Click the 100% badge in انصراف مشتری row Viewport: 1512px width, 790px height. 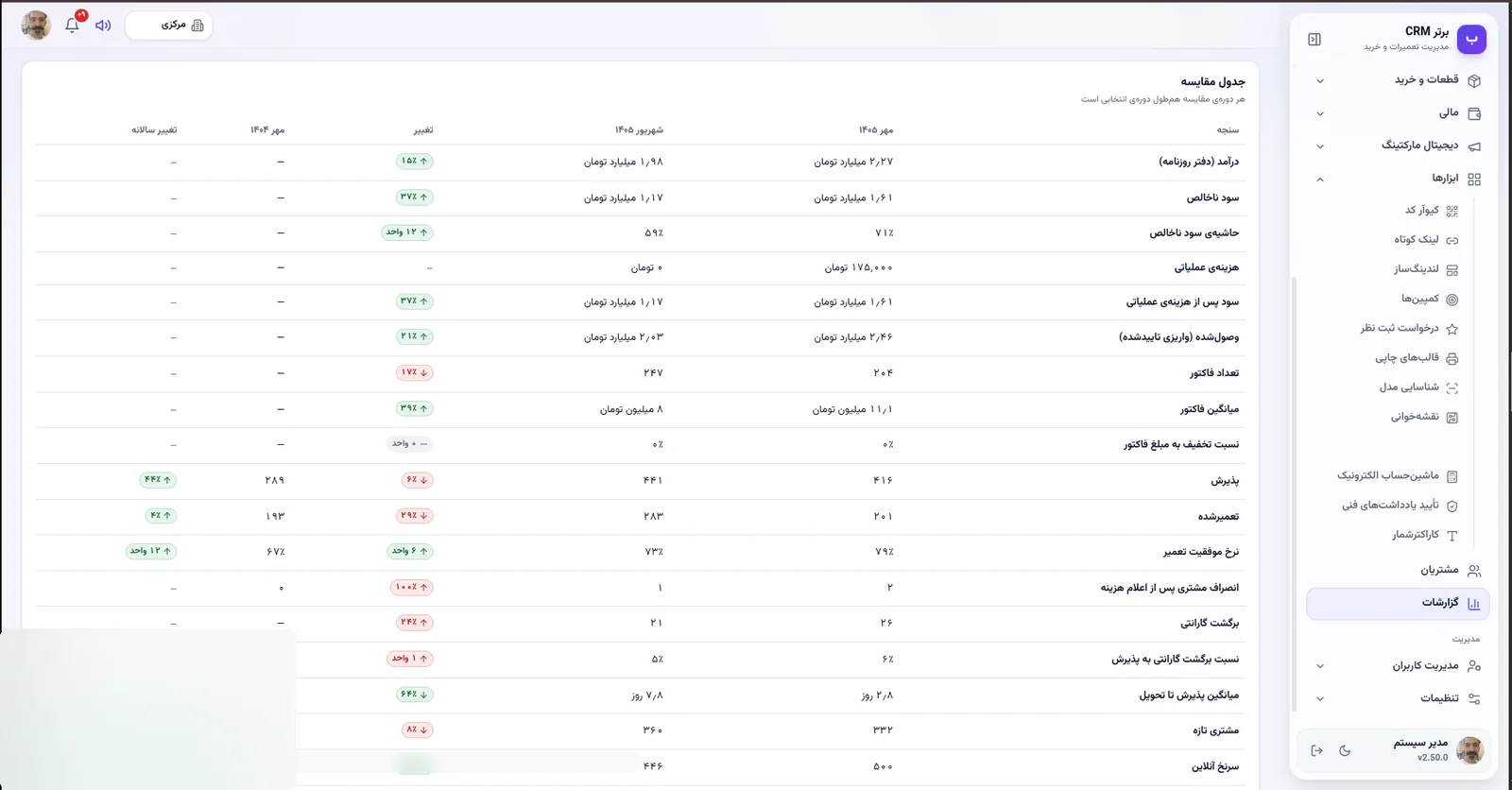coord(411,587)
